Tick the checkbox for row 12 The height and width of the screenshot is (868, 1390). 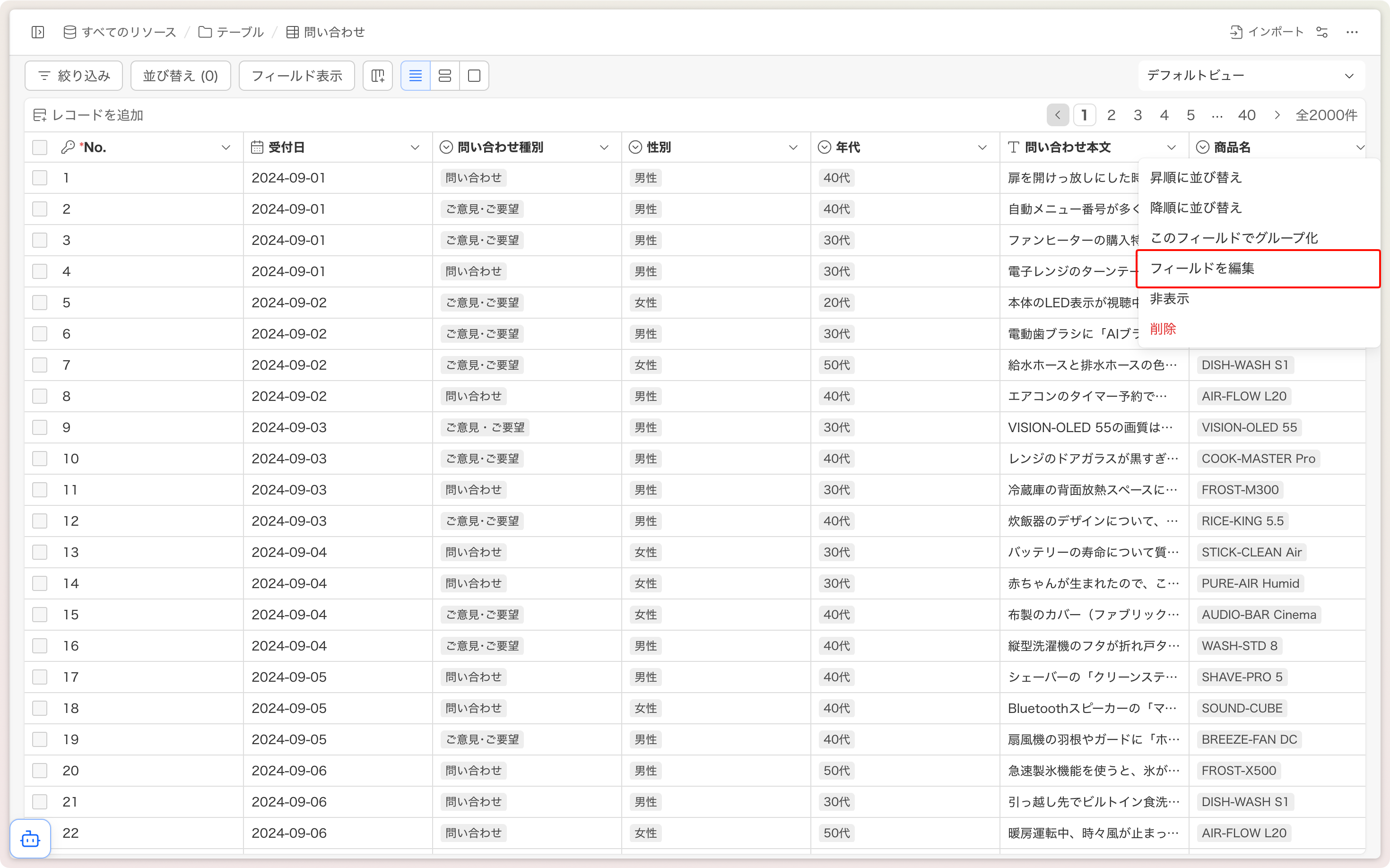click(x=40, y=521)
